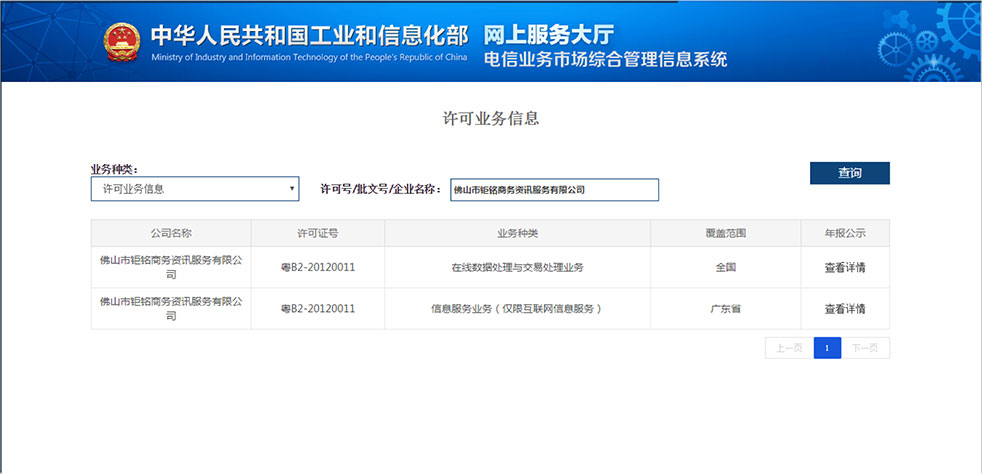Click company name in 广东省 row
The height and width of the screenshot is (474, 982).
[x=171, y=308]
